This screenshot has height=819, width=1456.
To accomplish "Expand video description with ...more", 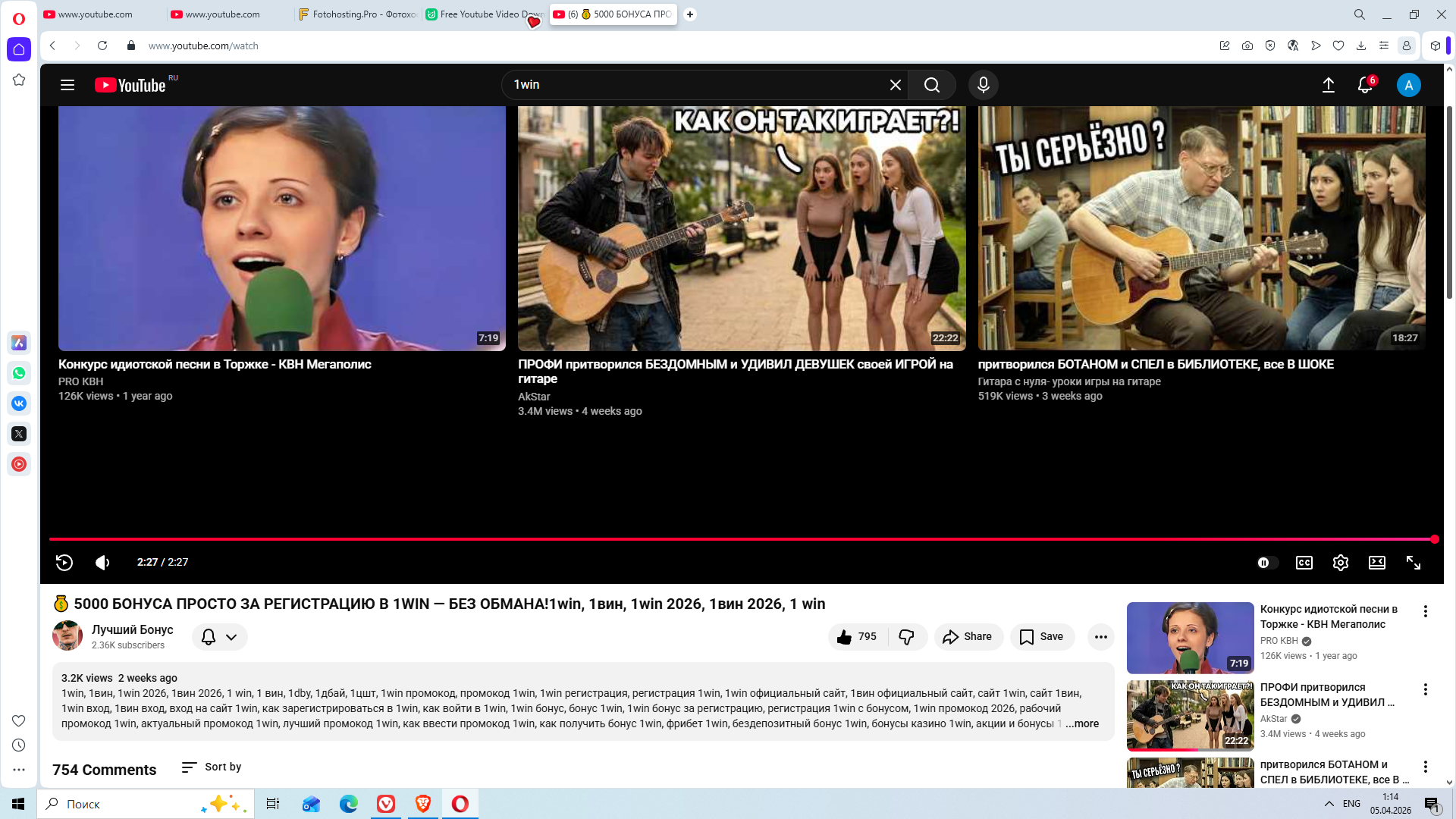I will click(1082, 723).
